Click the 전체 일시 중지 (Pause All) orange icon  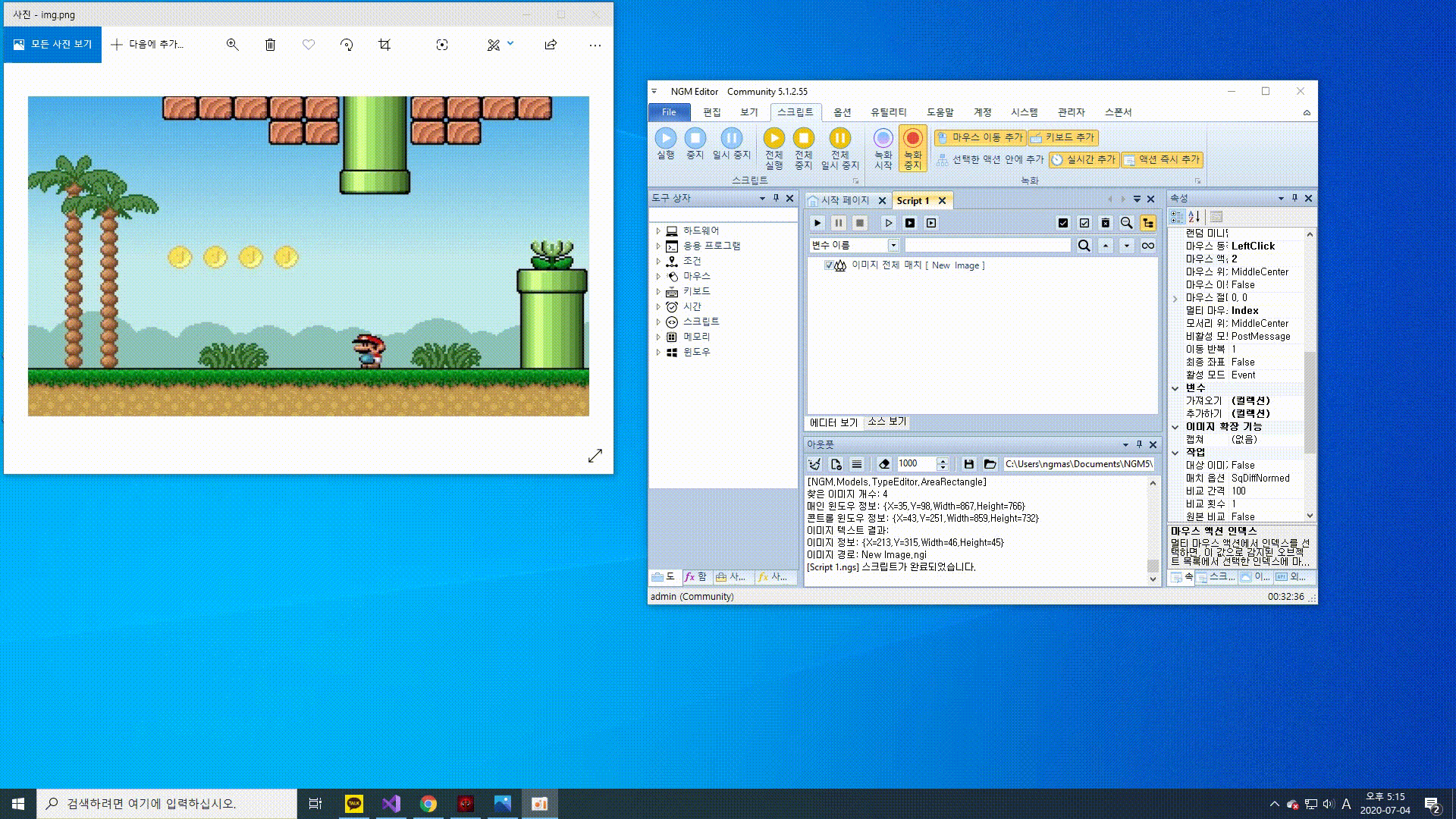839,138
